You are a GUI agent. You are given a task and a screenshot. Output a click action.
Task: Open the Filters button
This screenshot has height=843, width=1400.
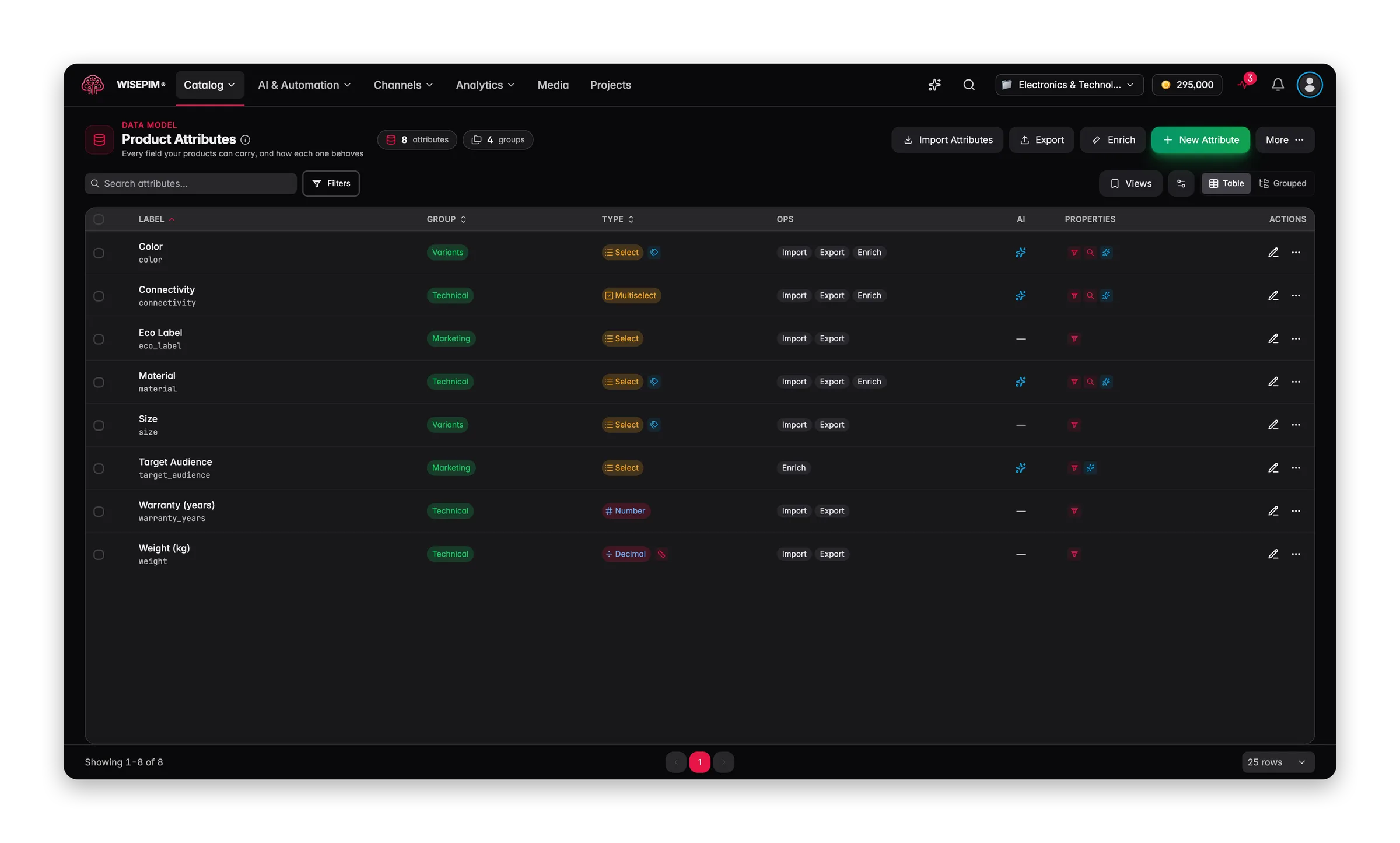click(331, 183)
